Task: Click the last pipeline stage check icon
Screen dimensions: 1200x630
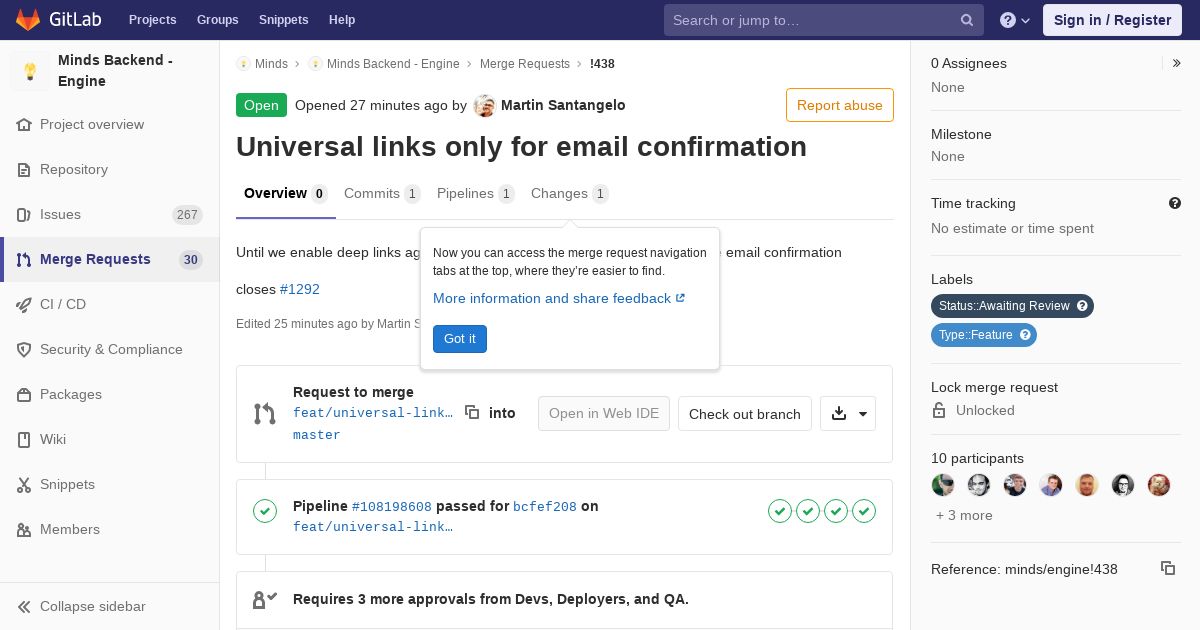Action: (864, 511)
